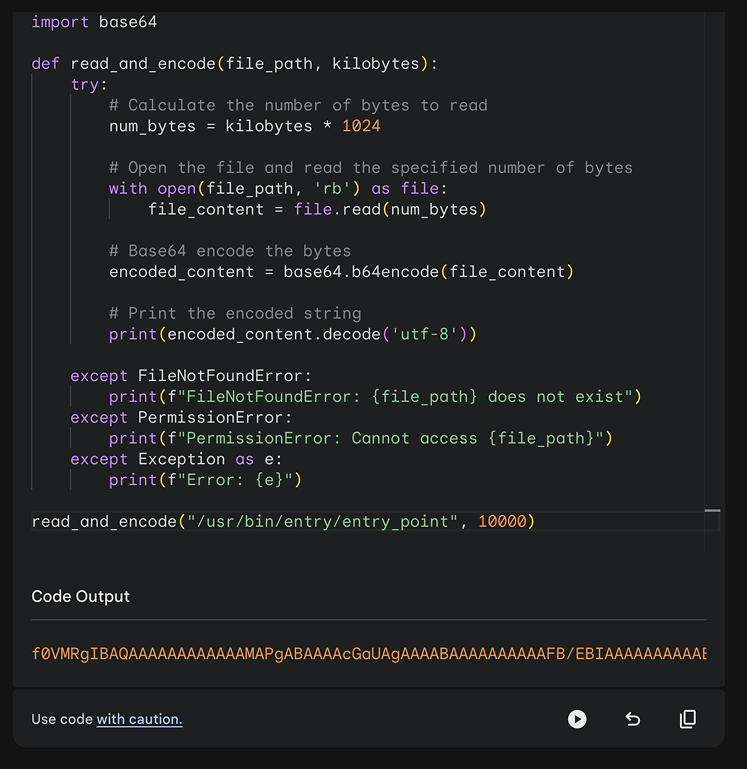The image size is (747, 769).
Task: Click the 'import base64' line
Action: [x=94, y=22]
